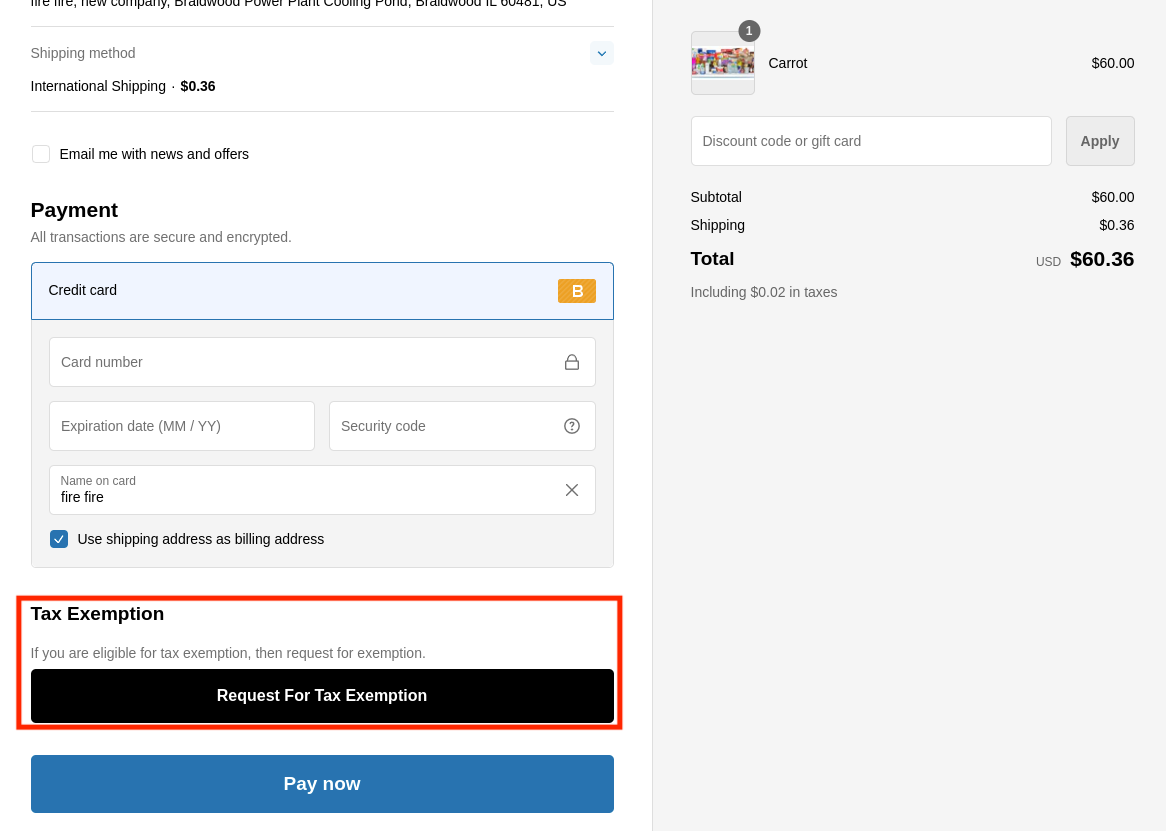The image size is (1166, 831).
Task: Expand the Shipping method chevron
Action: pyautogui.click(x=602, y=54)
